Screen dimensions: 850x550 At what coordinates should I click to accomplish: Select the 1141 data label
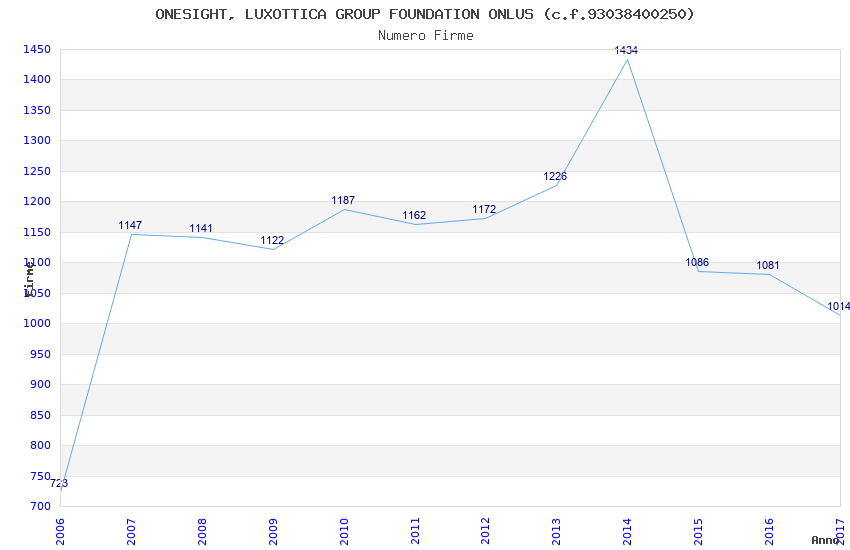(201, 228)
